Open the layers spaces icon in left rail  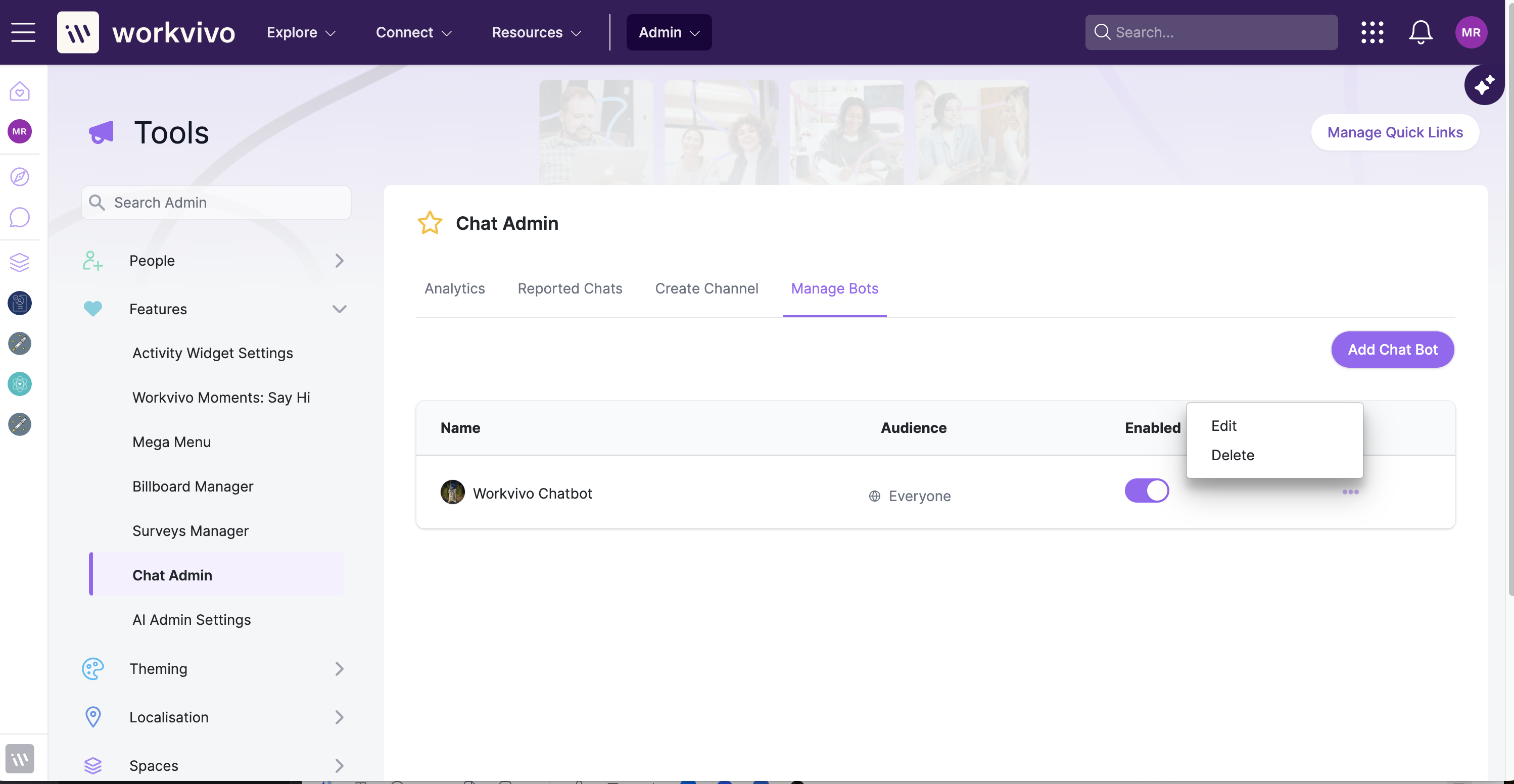(x=19, y=262)
